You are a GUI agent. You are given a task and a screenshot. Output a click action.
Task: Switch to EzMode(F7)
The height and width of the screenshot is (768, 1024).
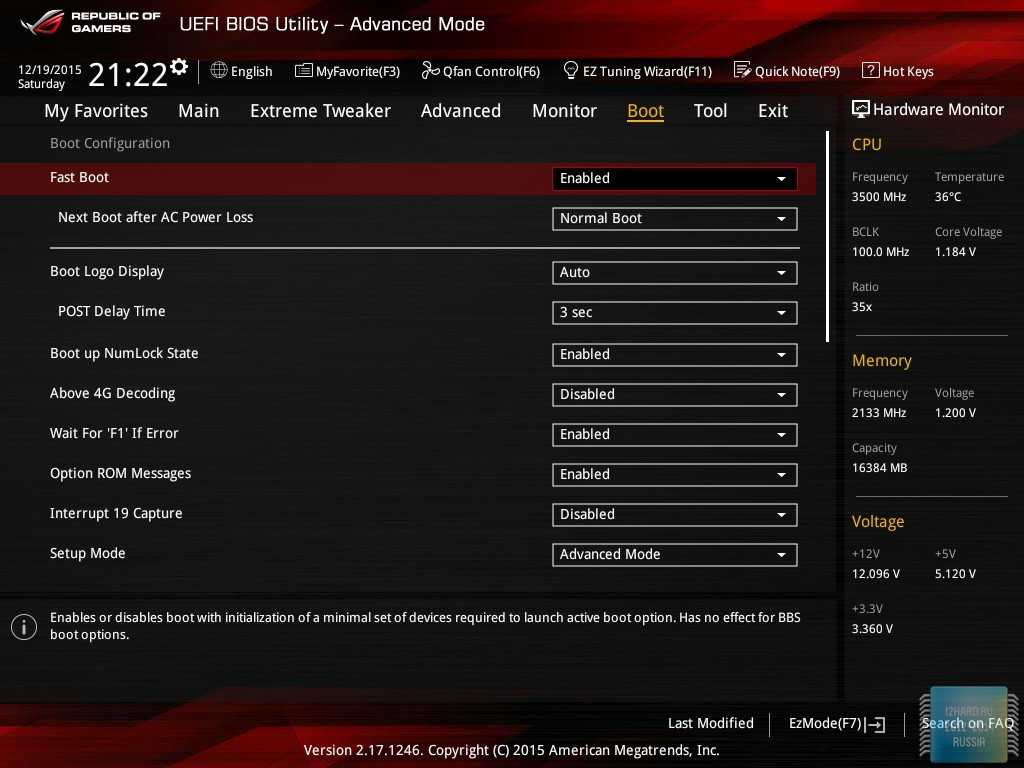click(836, 724)
